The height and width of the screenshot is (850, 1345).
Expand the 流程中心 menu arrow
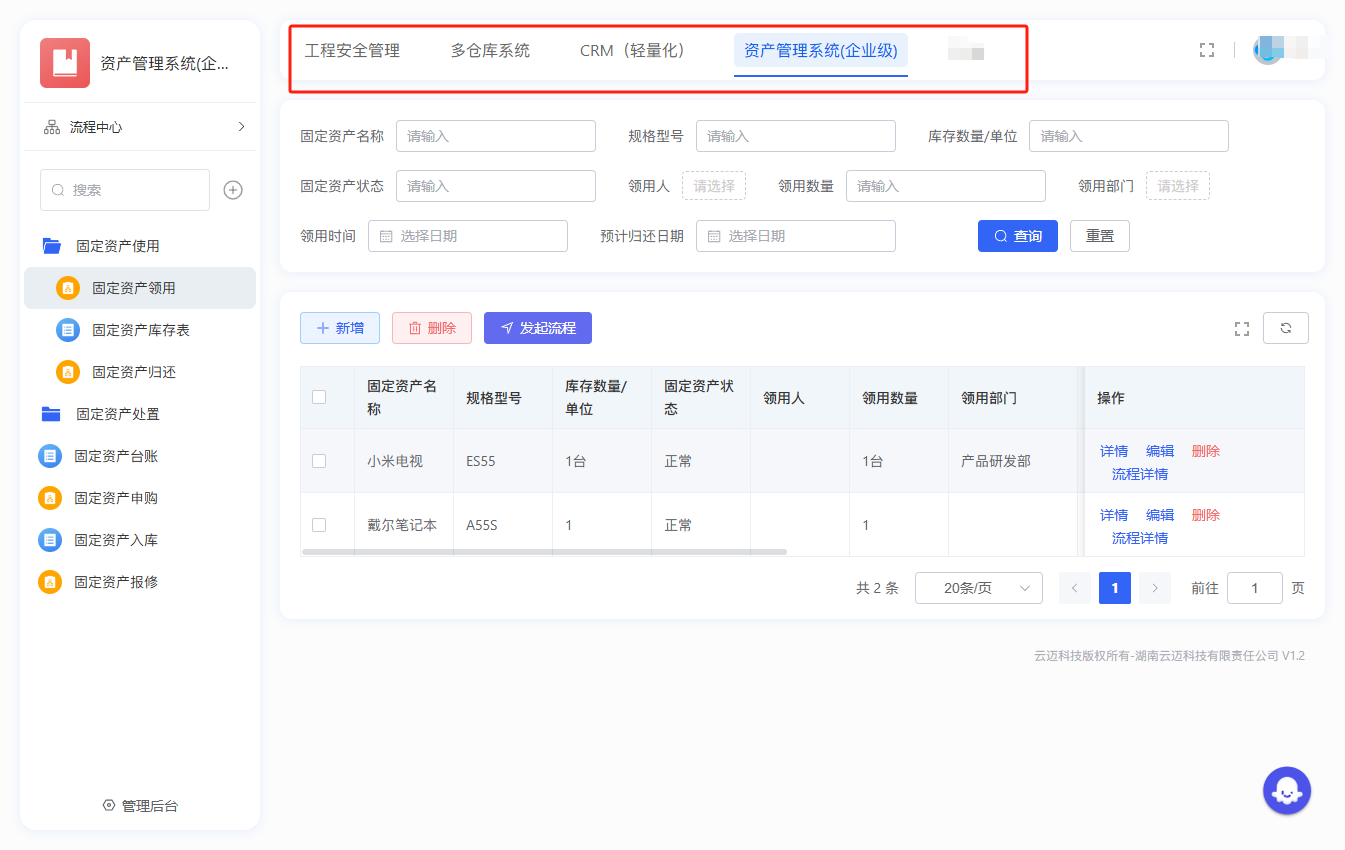pyautogui.click(x=241, y=127)
